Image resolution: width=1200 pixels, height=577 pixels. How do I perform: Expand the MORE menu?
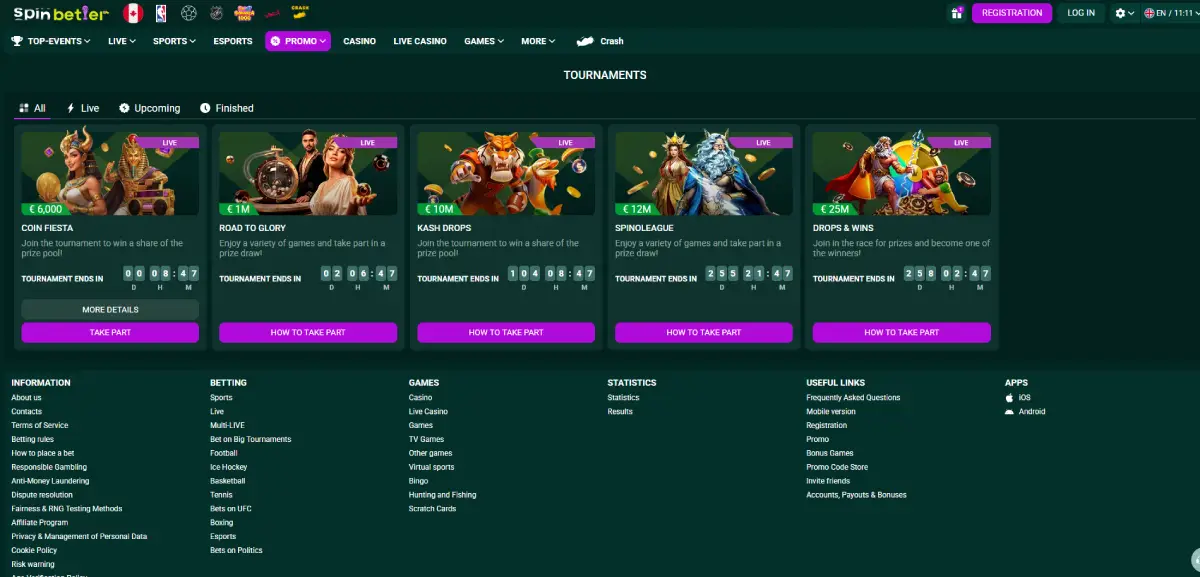click(x=538, y=41)
